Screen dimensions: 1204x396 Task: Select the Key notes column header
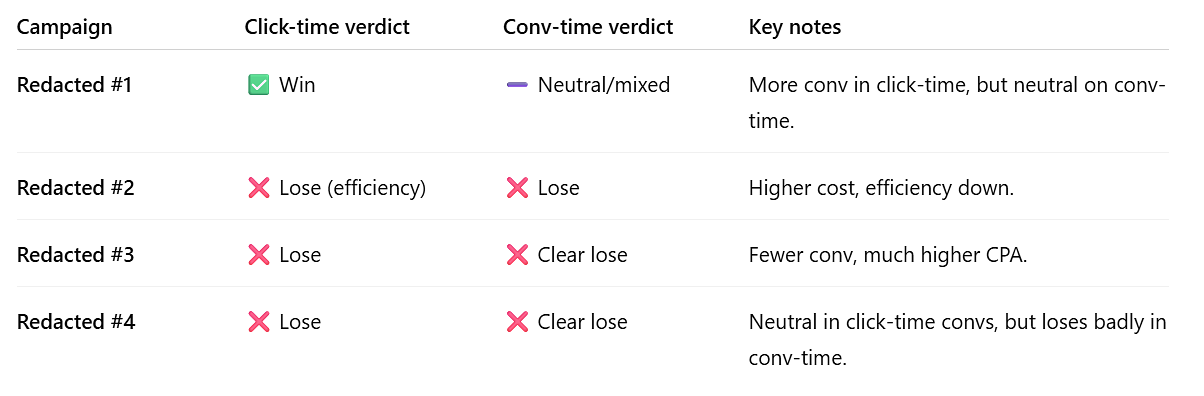pos(795,28)
